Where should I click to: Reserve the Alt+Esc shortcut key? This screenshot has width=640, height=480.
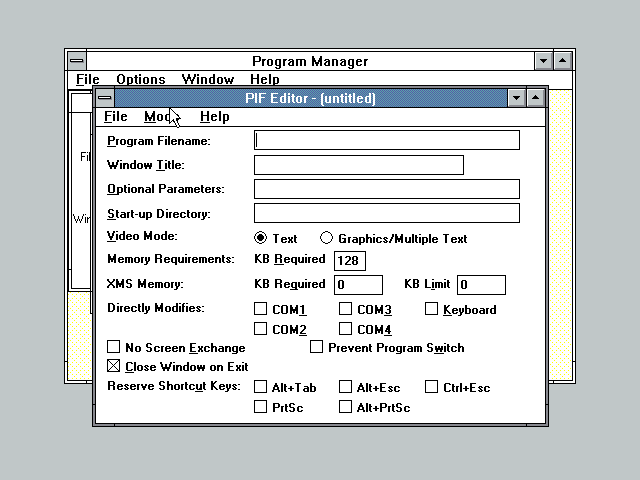point(345,387)
